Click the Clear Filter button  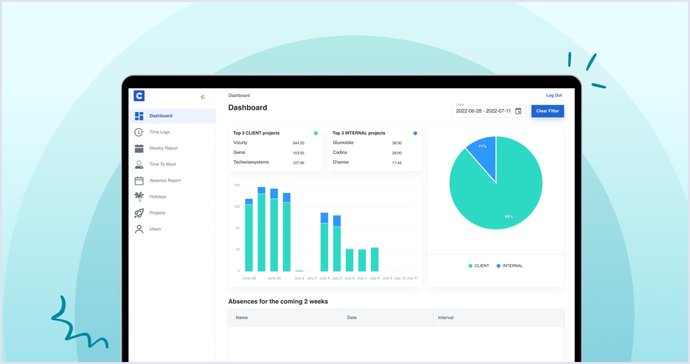point(547,111)
